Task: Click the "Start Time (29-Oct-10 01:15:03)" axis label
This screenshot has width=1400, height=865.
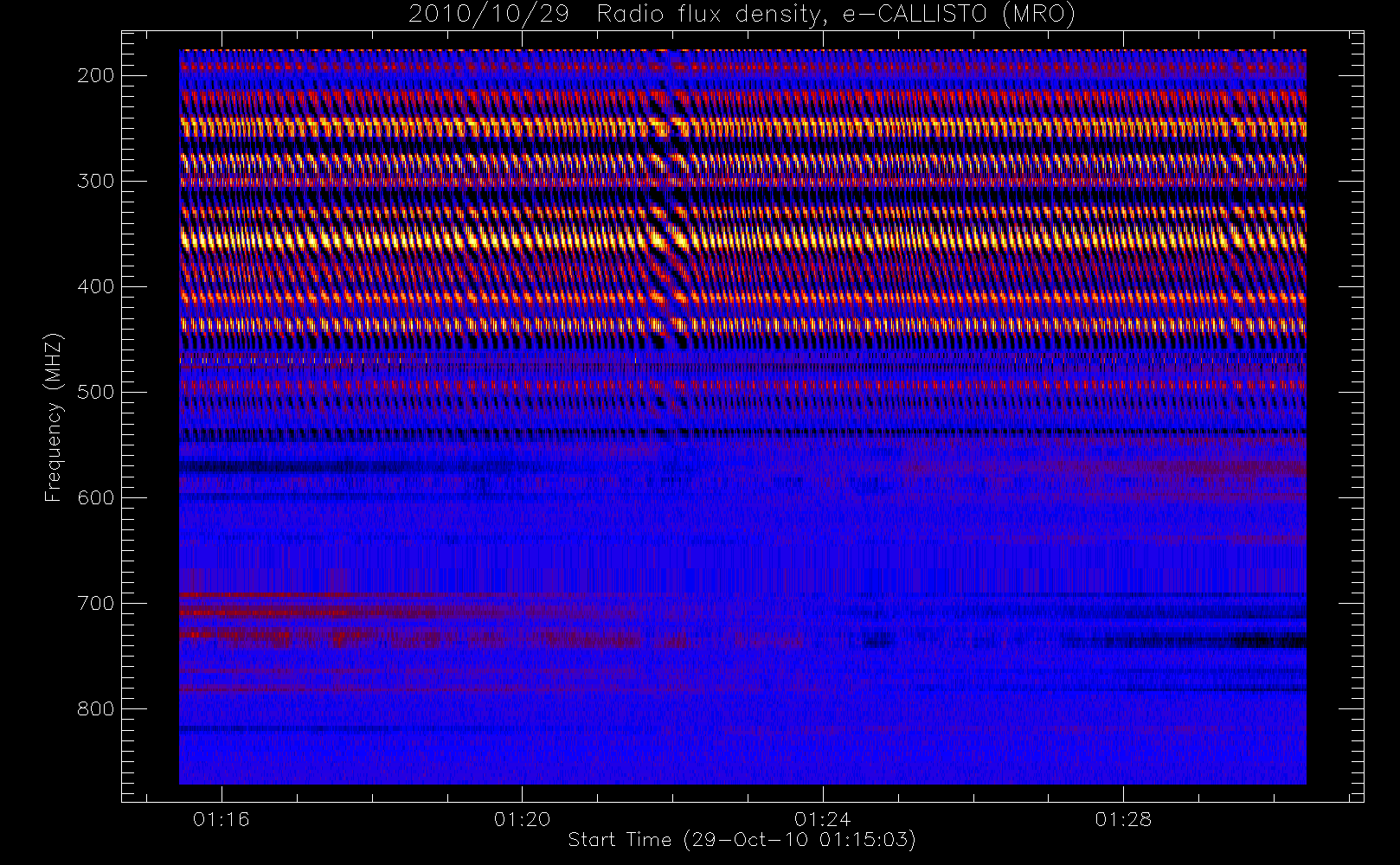Action: (742, 840)
